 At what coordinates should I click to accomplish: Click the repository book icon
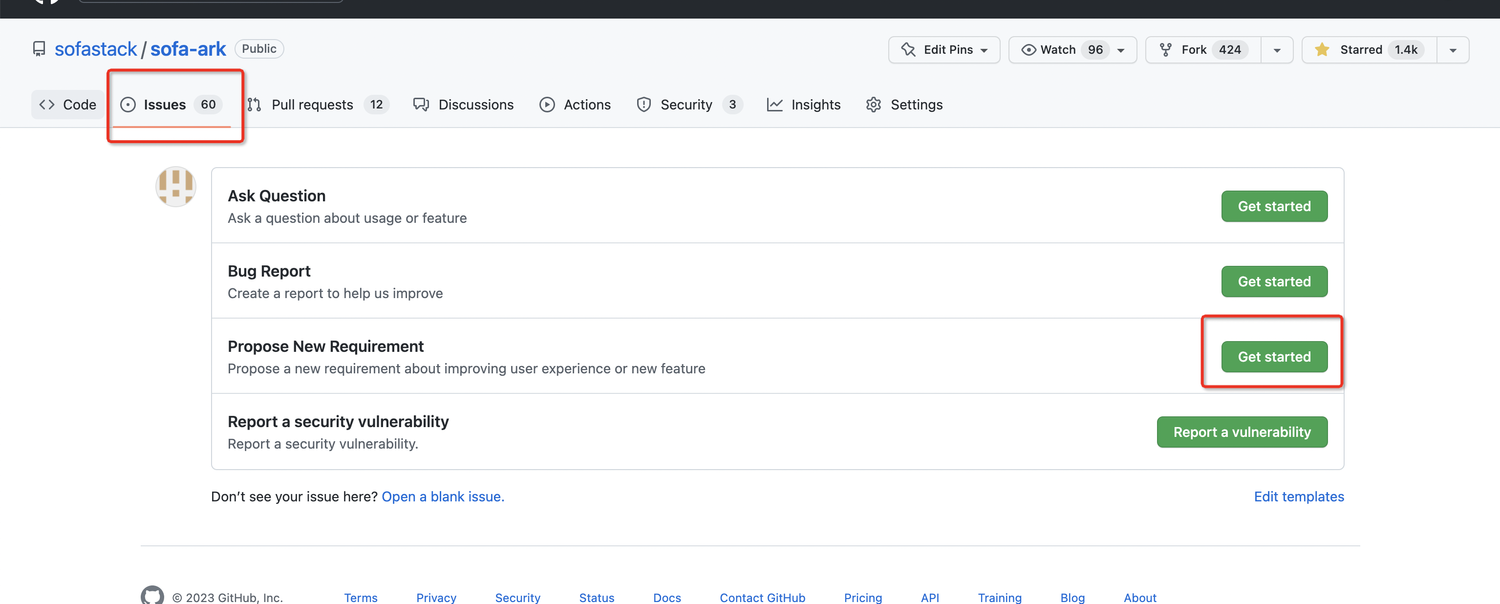coord(39,49)
